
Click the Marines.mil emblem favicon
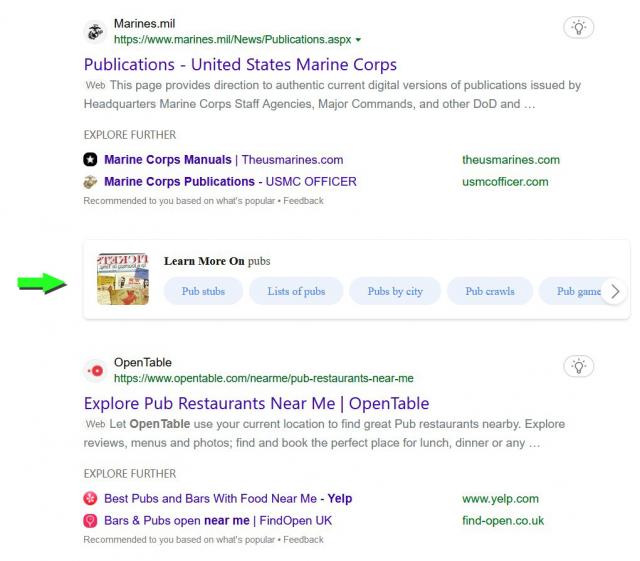96,32
